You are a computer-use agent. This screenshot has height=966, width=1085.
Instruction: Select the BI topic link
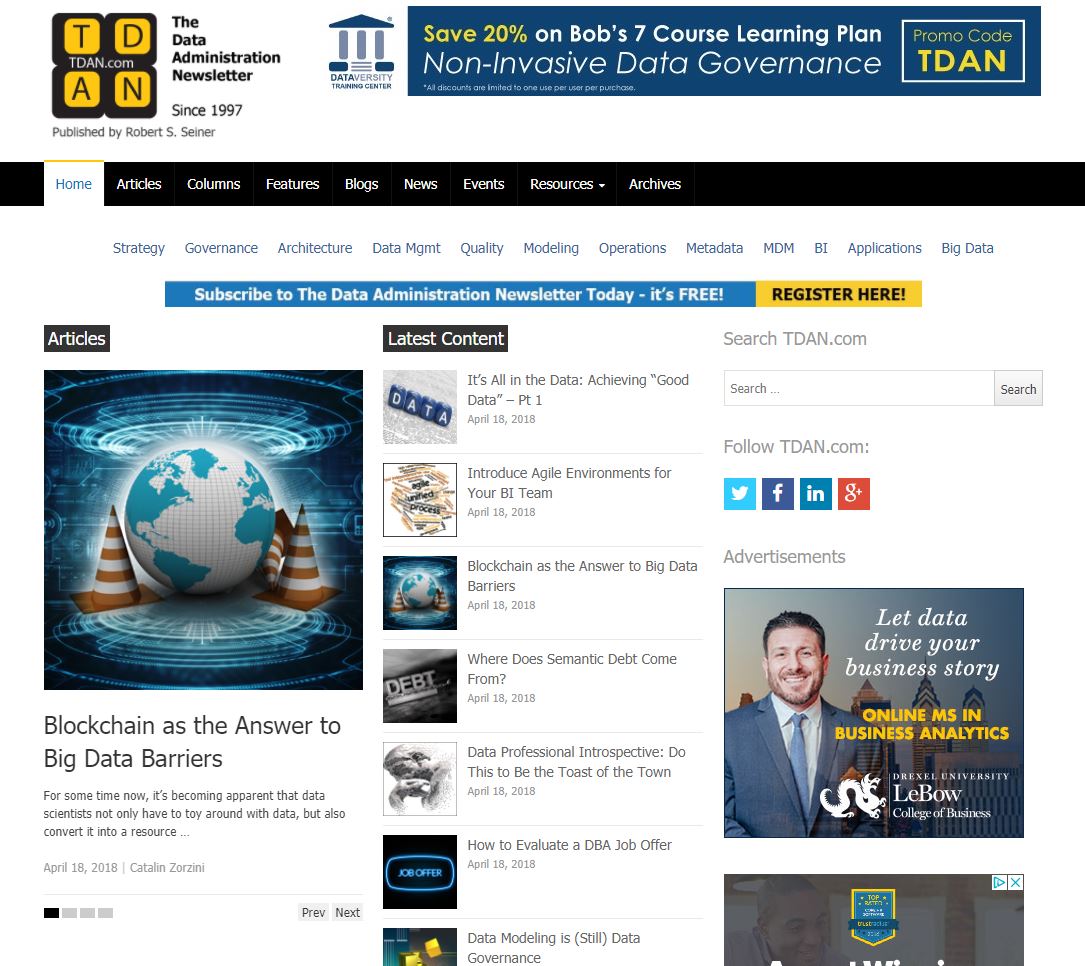pos(821,248)
